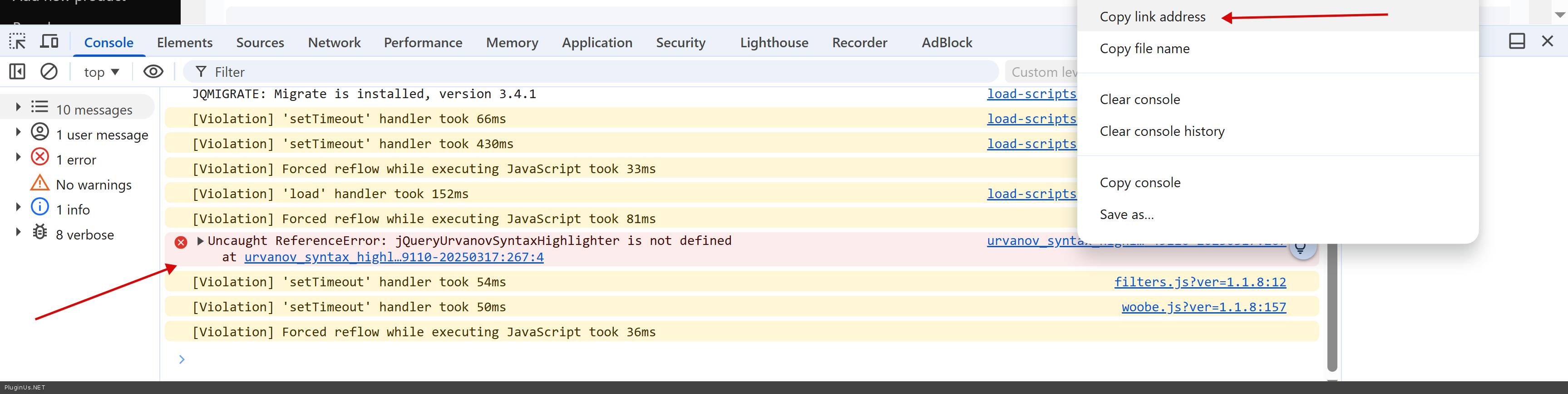The height and width of the screenshot is (394, 1568).
Task: Click the dock side panel icon
Action: pos(1517,41)
